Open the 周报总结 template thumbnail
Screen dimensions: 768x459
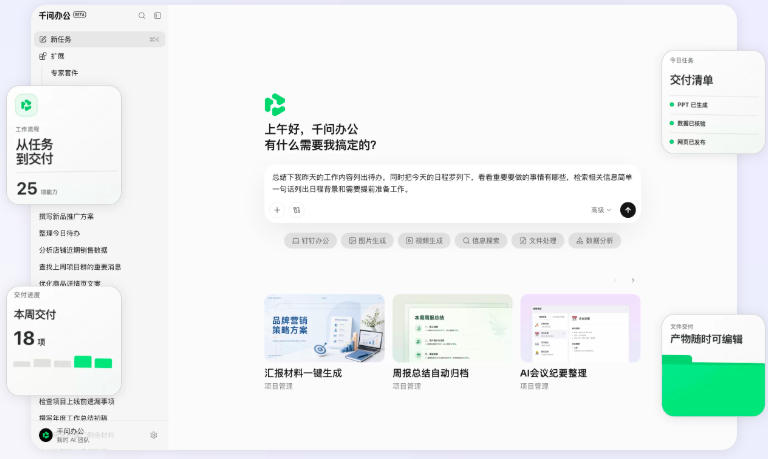point(453,328)
